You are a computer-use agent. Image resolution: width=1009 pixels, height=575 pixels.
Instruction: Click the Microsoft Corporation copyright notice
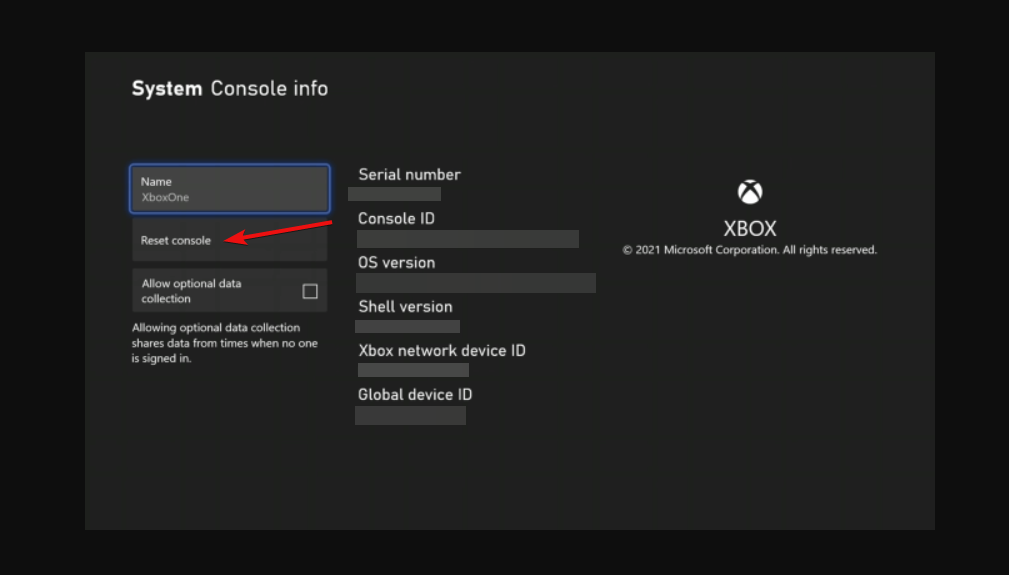(x=750, y=250)
